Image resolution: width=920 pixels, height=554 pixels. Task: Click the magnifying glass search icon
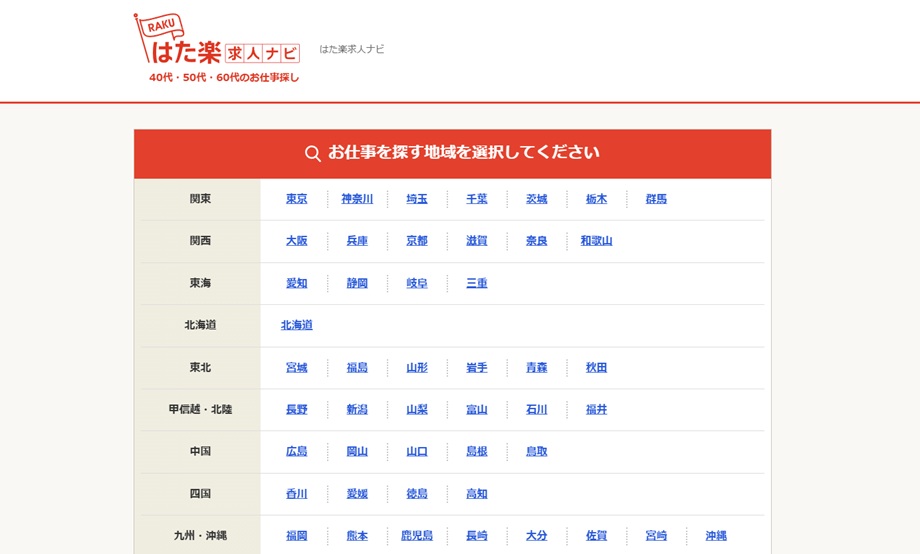[313, 154]
